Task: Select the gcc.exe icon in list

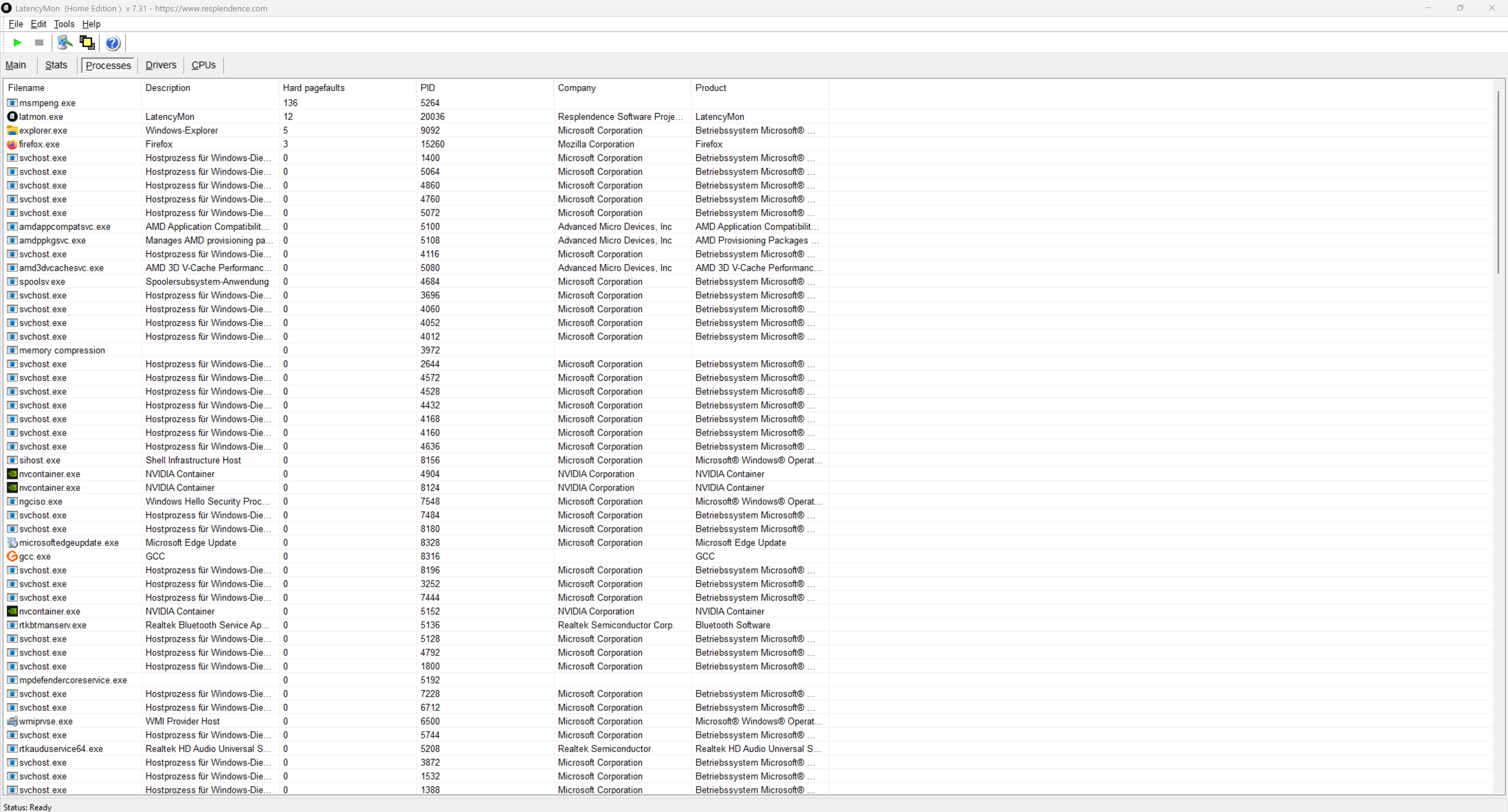Action: 12,556
